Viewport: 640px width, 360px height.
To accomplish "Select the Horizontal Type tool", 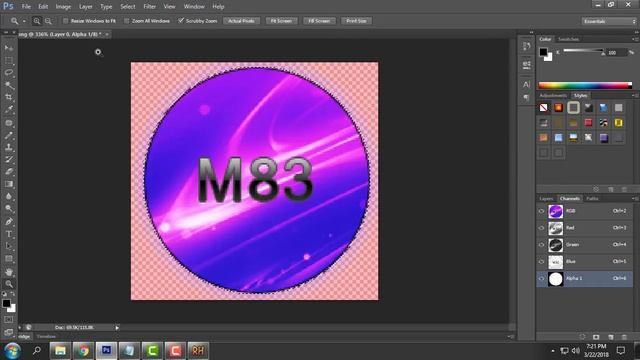I will click(x=9, y=234).
